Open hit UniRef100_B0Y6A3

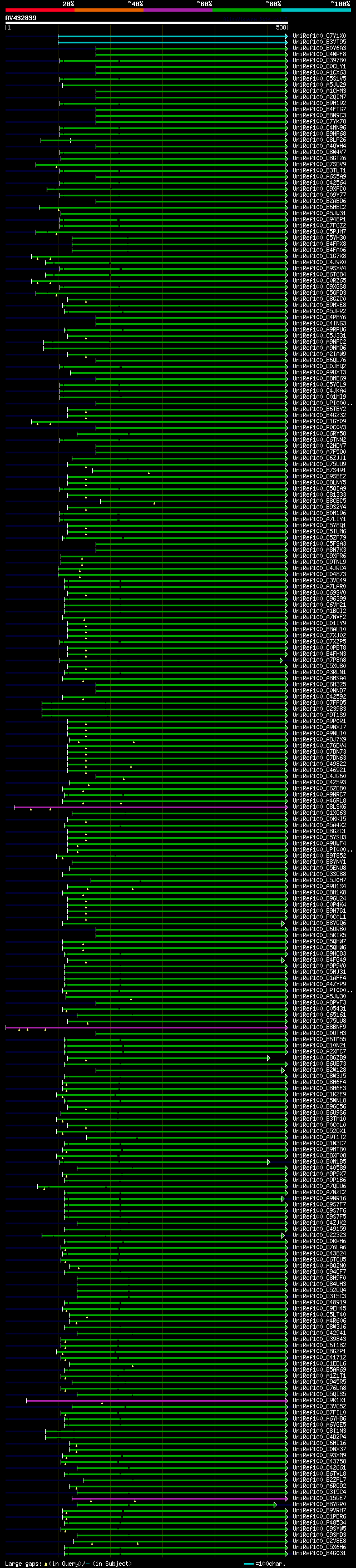coord(319,49)
